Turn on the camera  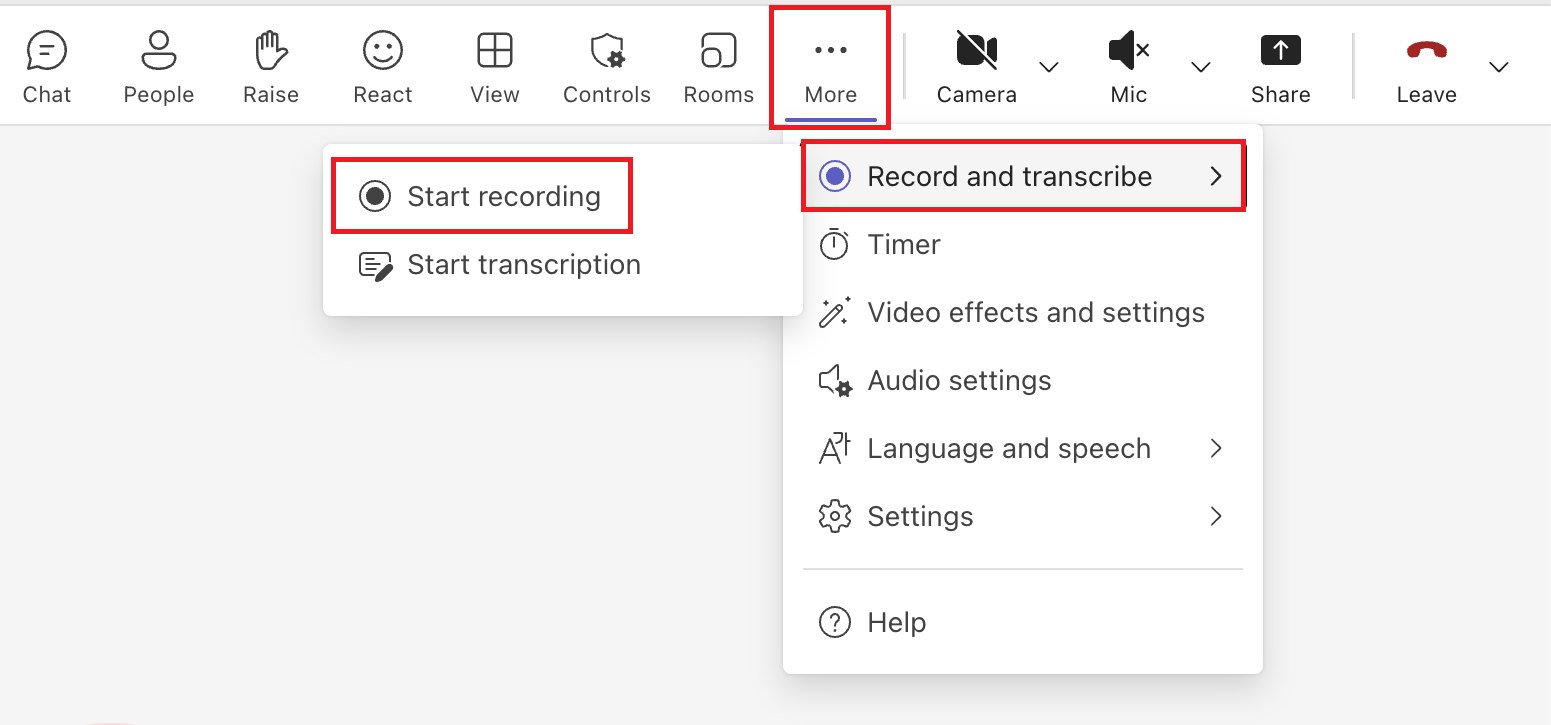point(976,67)
